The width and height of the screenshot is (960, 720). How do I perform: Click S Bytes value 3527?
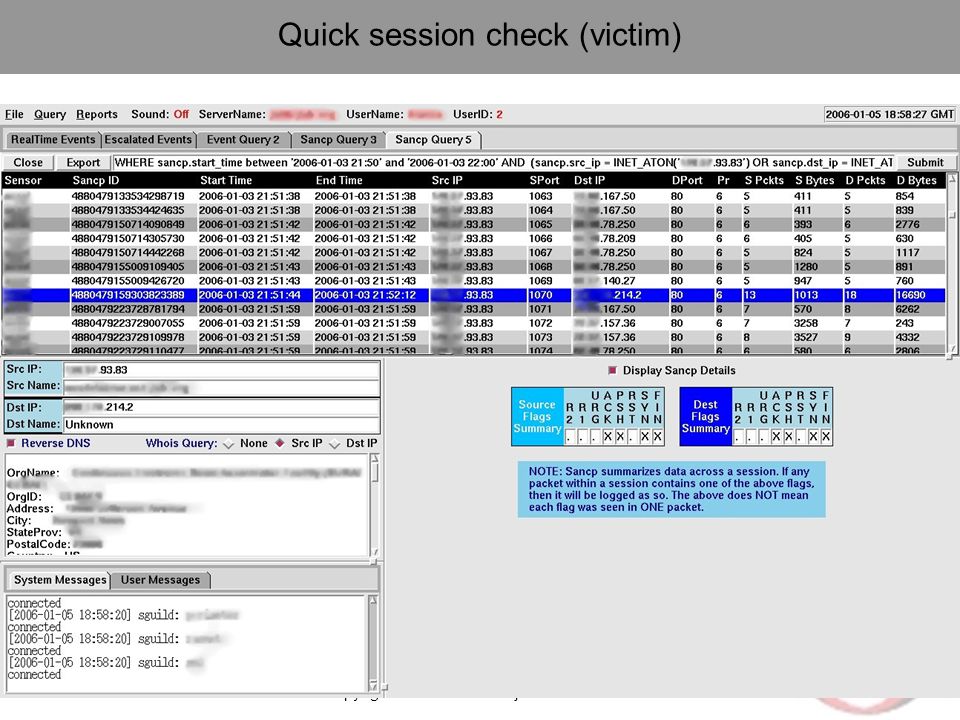pos(806,337)
